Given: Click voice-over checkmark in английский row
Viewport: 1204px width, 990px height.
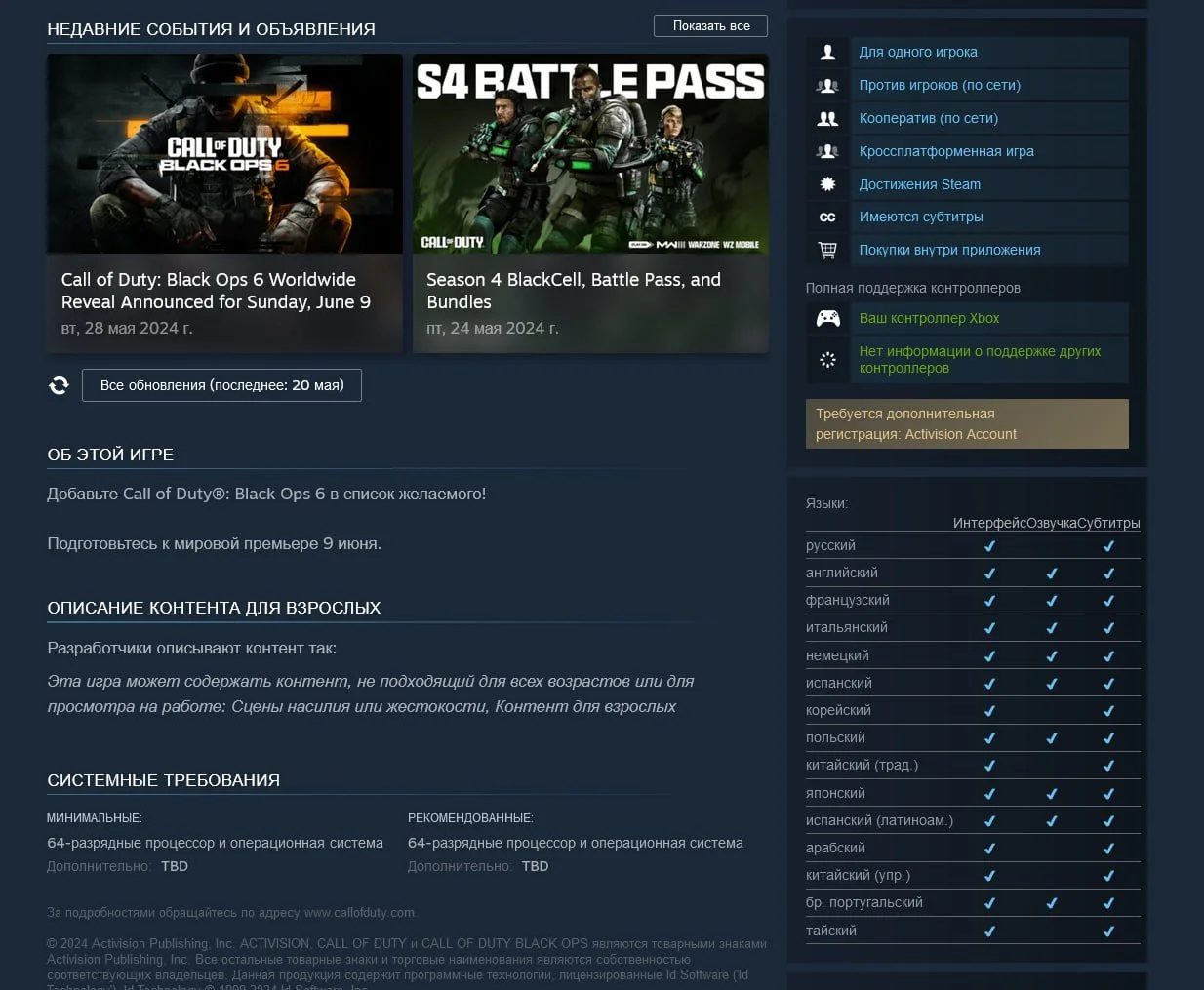Looking at the screenshot, I should 1052,574.
